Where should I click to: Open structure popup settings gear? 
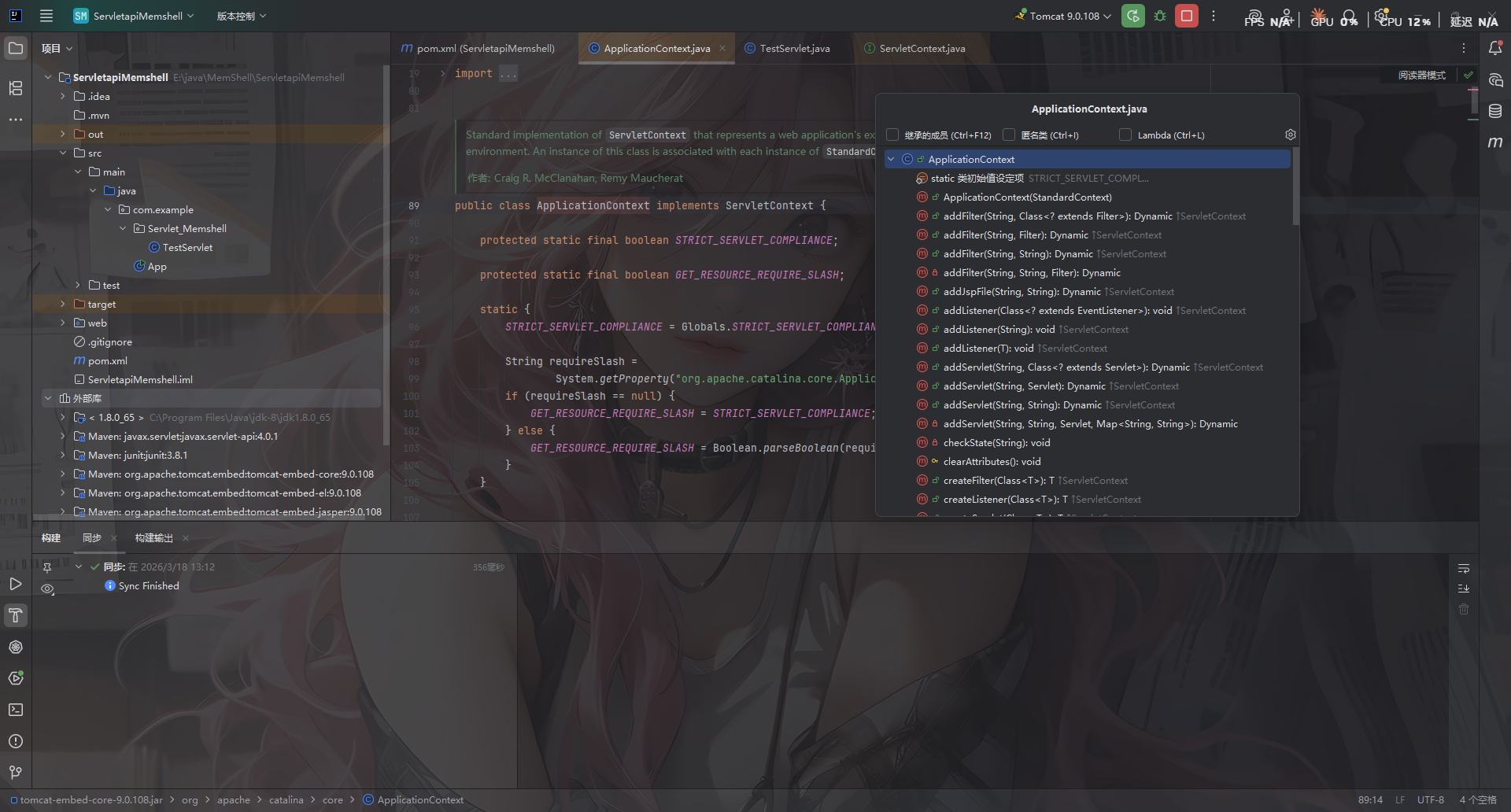point(1290,135)
